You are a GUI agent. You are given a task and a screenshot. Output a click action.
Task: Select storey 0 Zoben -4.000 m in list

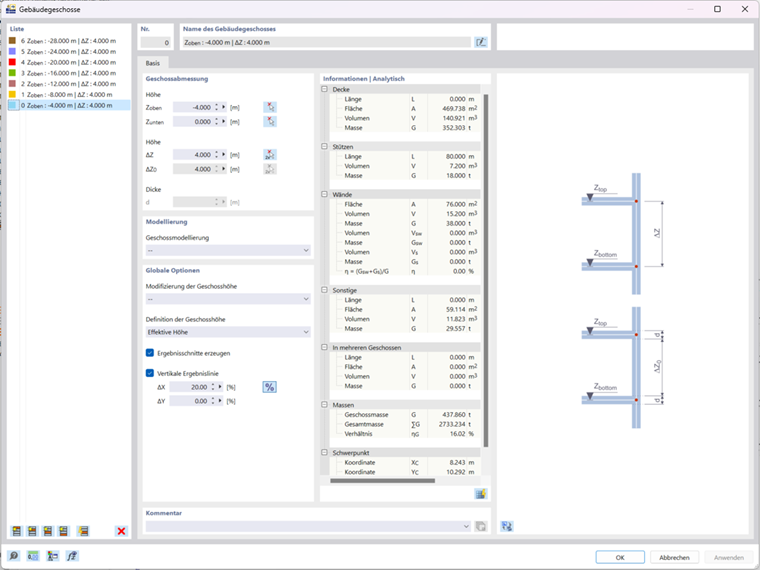coord(69,105)
